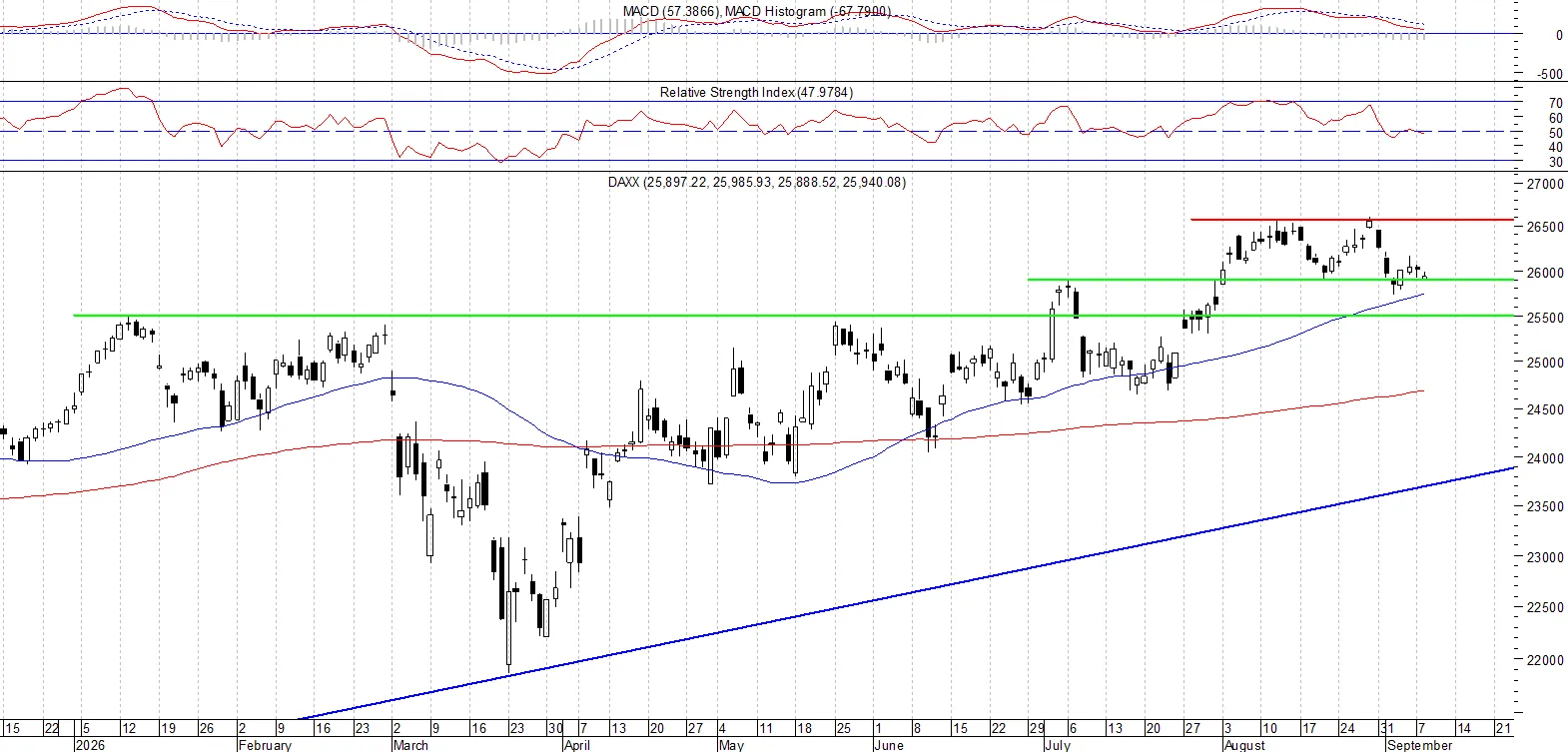
Task: Click the September month label
Action: click(x=1419, y=745)
